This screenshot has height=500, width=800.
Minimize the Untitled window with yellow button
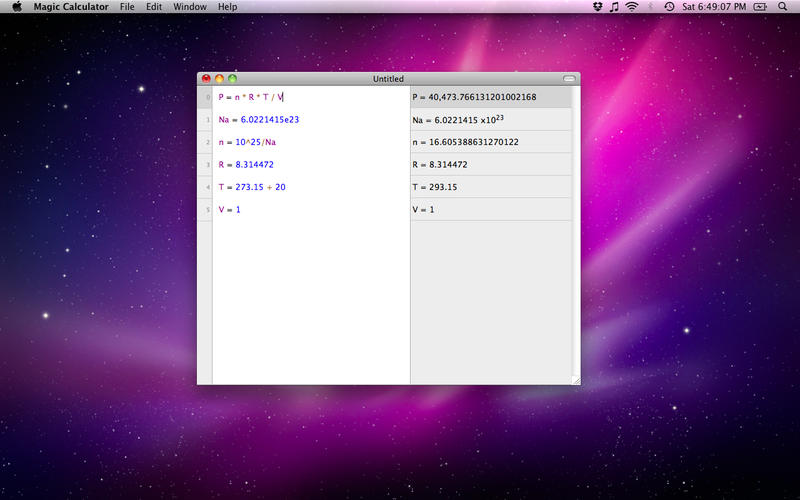219,79
